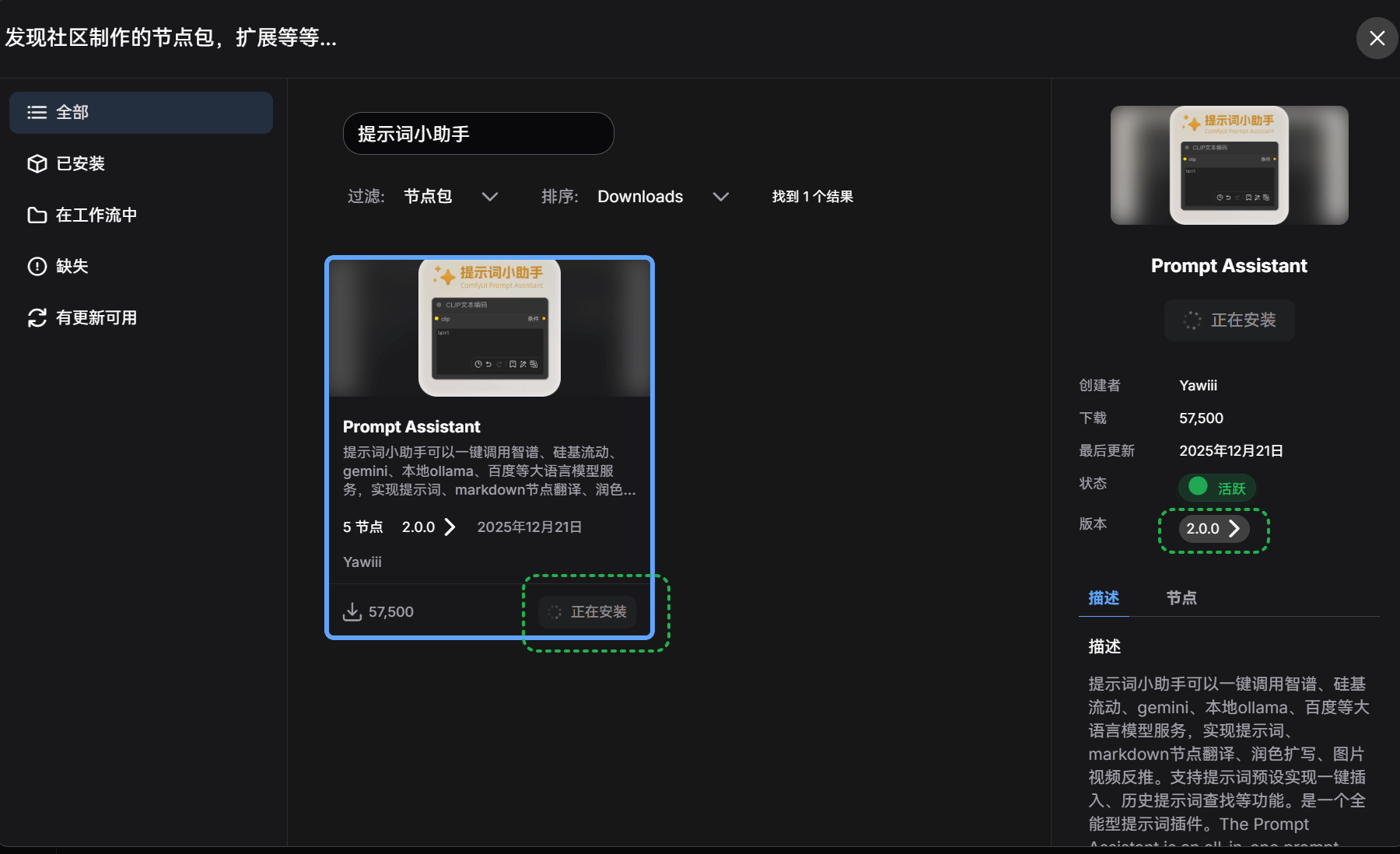The width and height of the screenshot is (1400, 854).
Task: Click the 正在安装 button in right panel
Action: pos(1229,320)
